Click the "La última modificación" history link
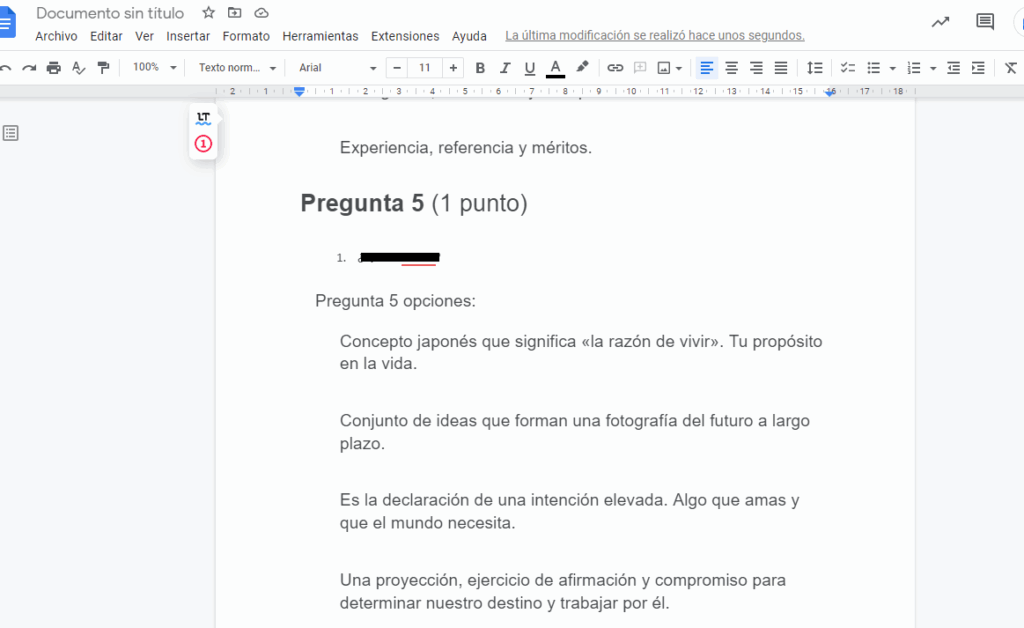Screen dimensions: 1024x628 point(654,36)
